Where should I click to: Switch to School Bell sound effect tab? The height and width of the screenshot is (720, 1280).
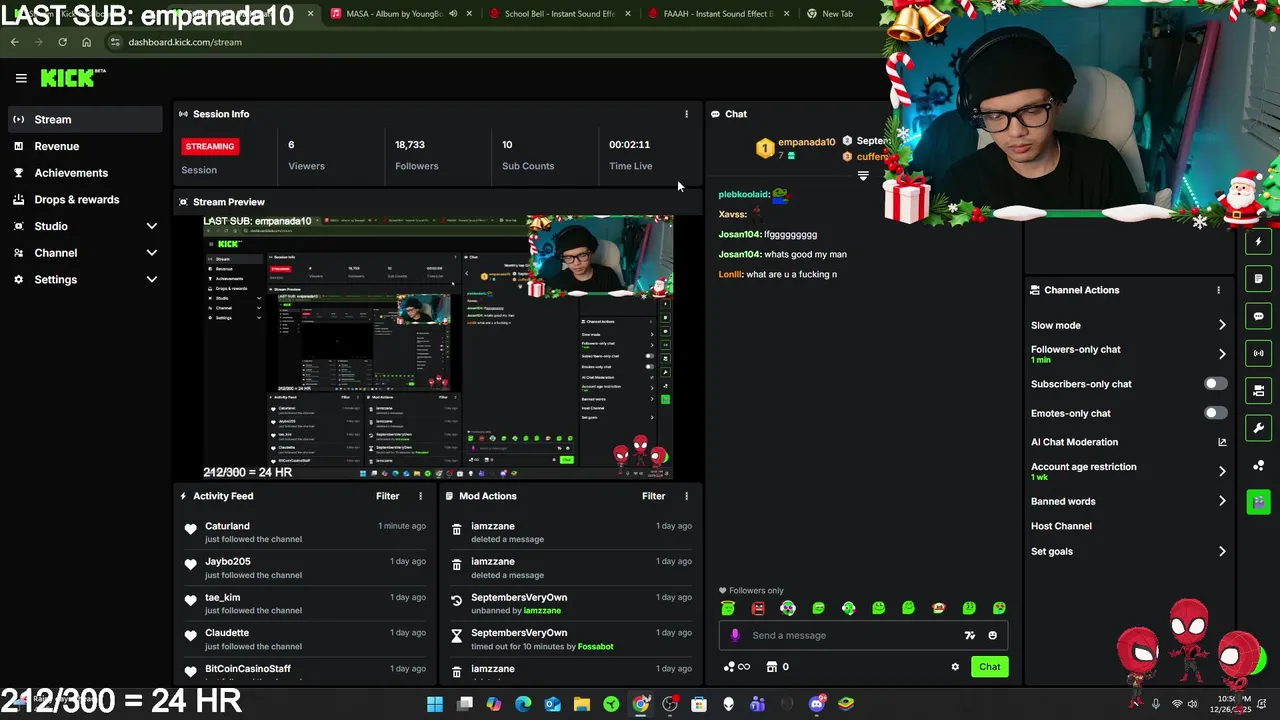[560, 14]
